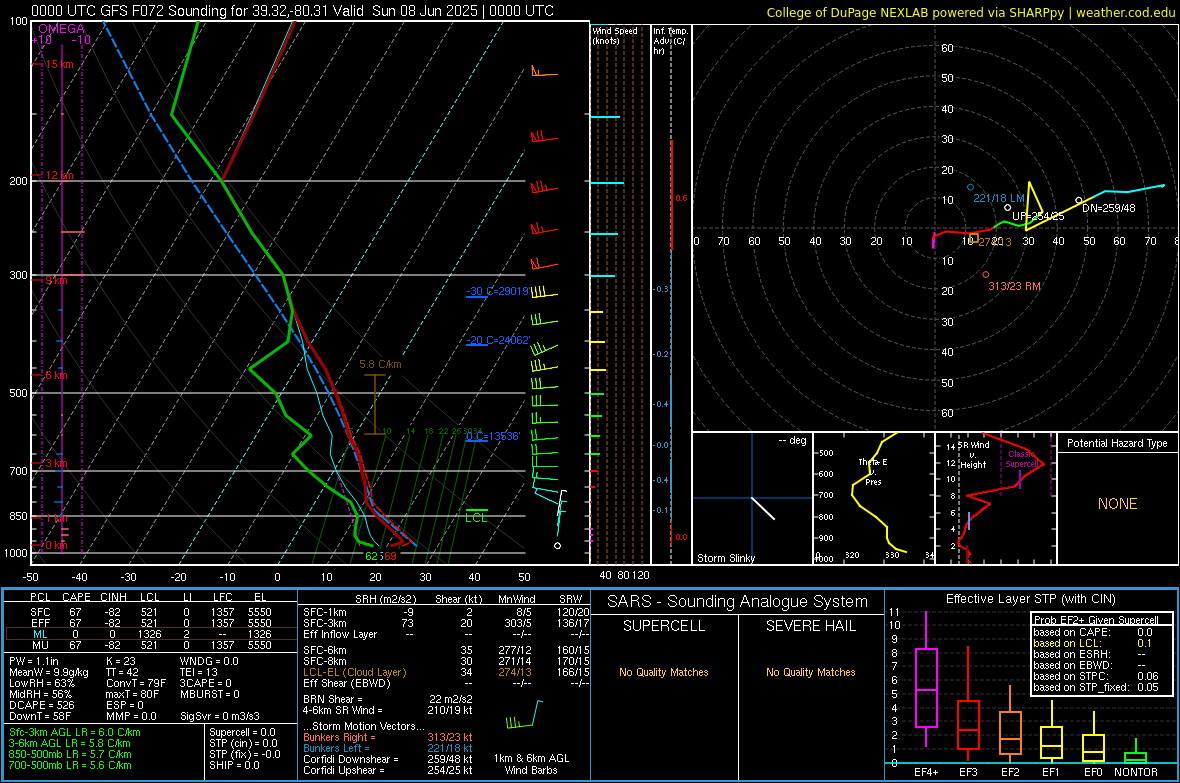This screenshot has width=1180, height=783.
Task: Click the Theta-E v. Pres label
Action: [873, 472]
